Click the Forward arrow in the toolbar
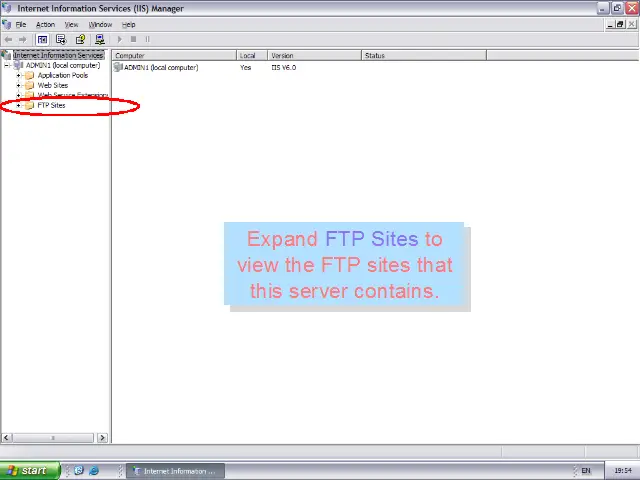640x480 pixels. (22, 40)
